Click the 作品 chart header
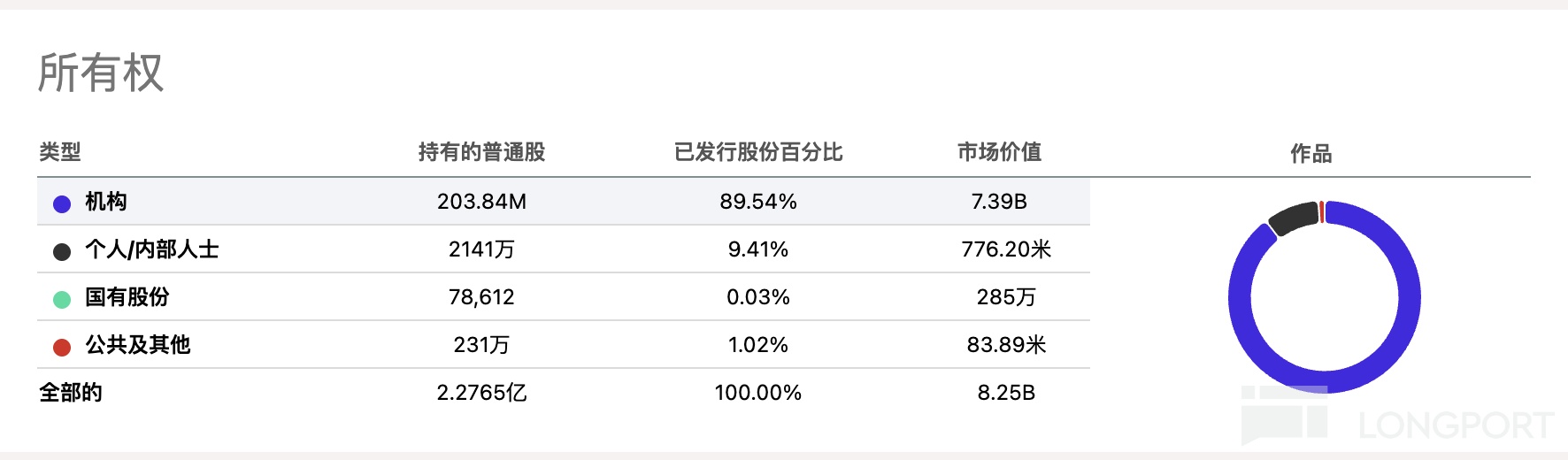The width and height of the screenshot is (1568, 460). tap(1311, 154)
